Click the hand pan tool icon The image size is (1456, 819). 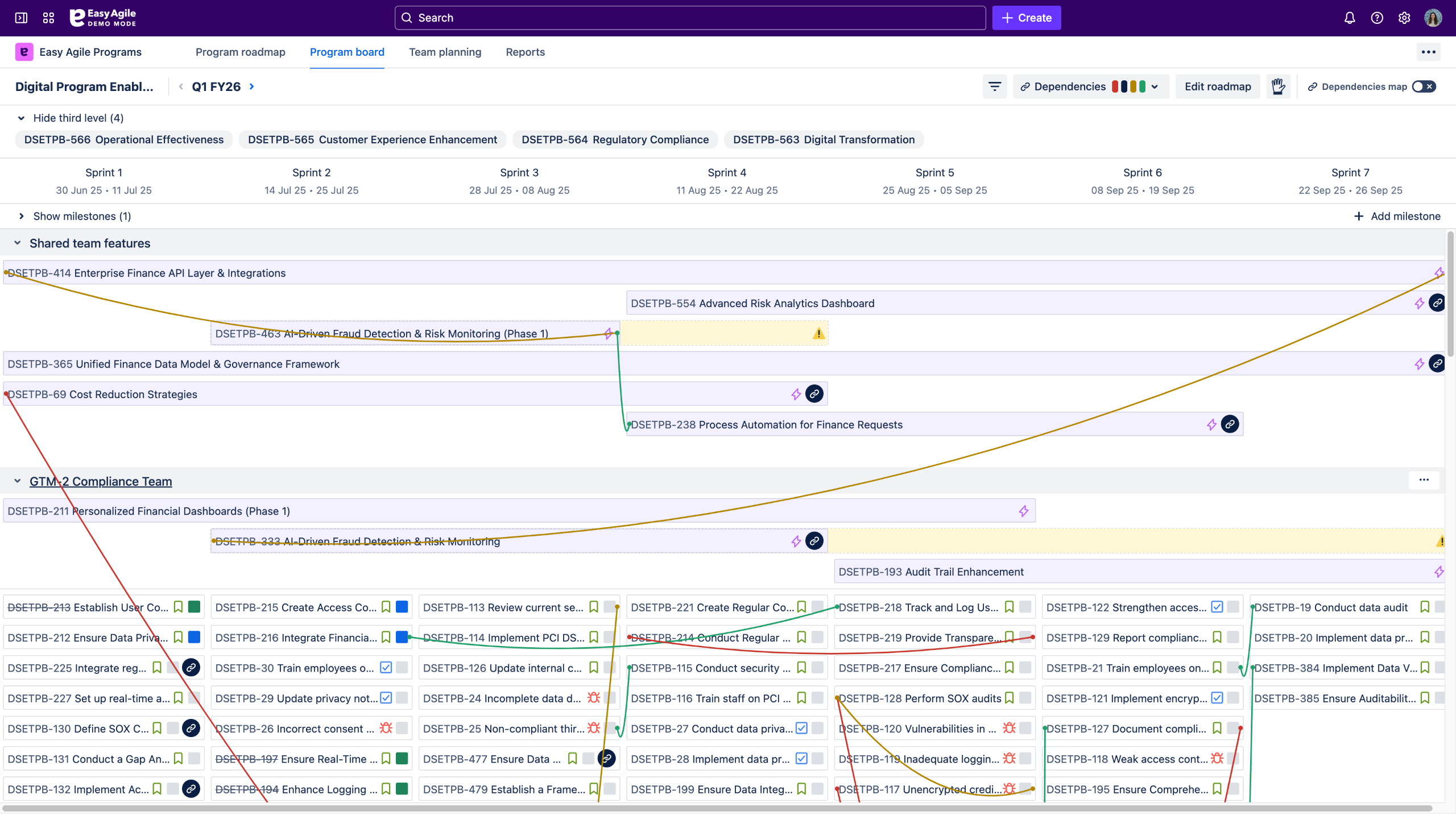1278,86
